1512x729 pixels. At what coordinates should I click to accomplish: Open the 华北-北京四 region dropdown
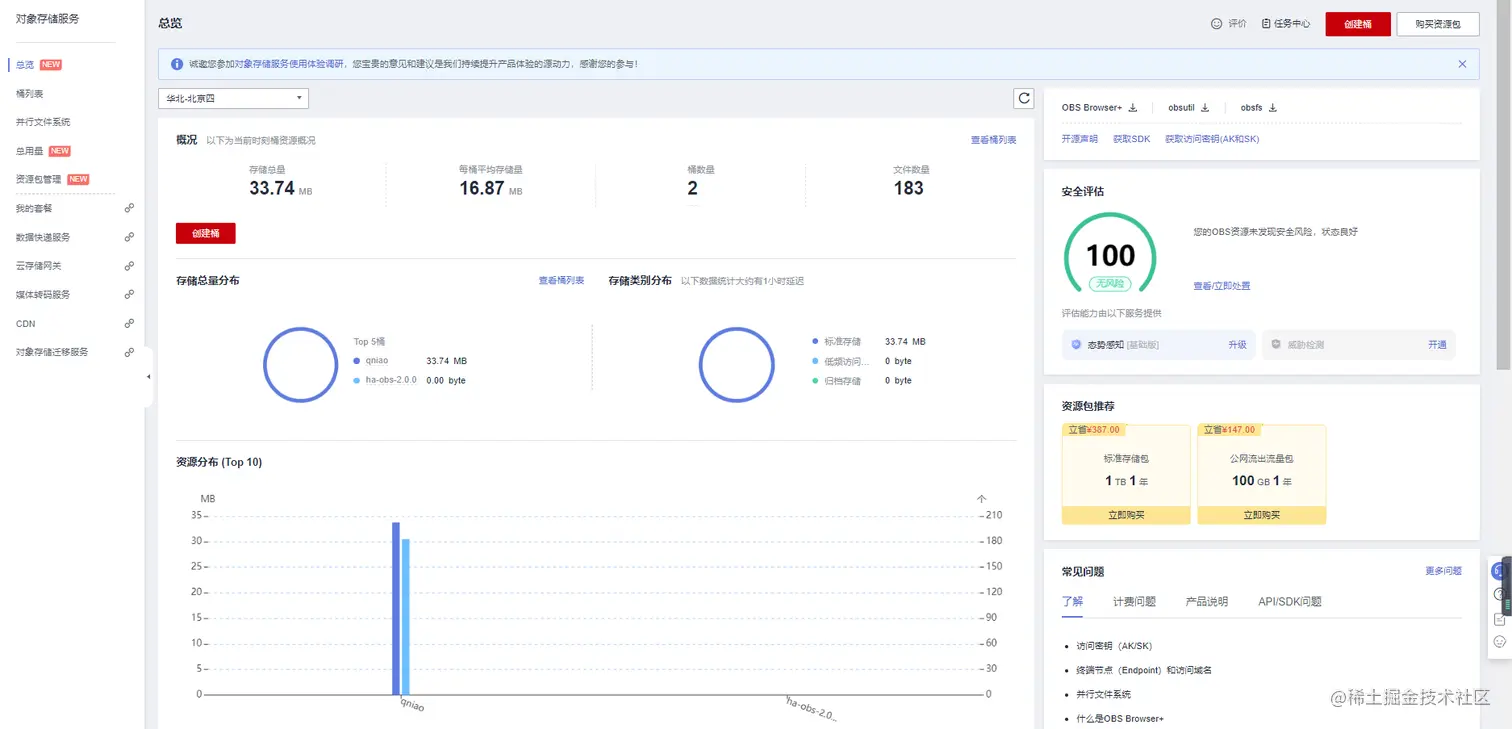click(233, 98)
